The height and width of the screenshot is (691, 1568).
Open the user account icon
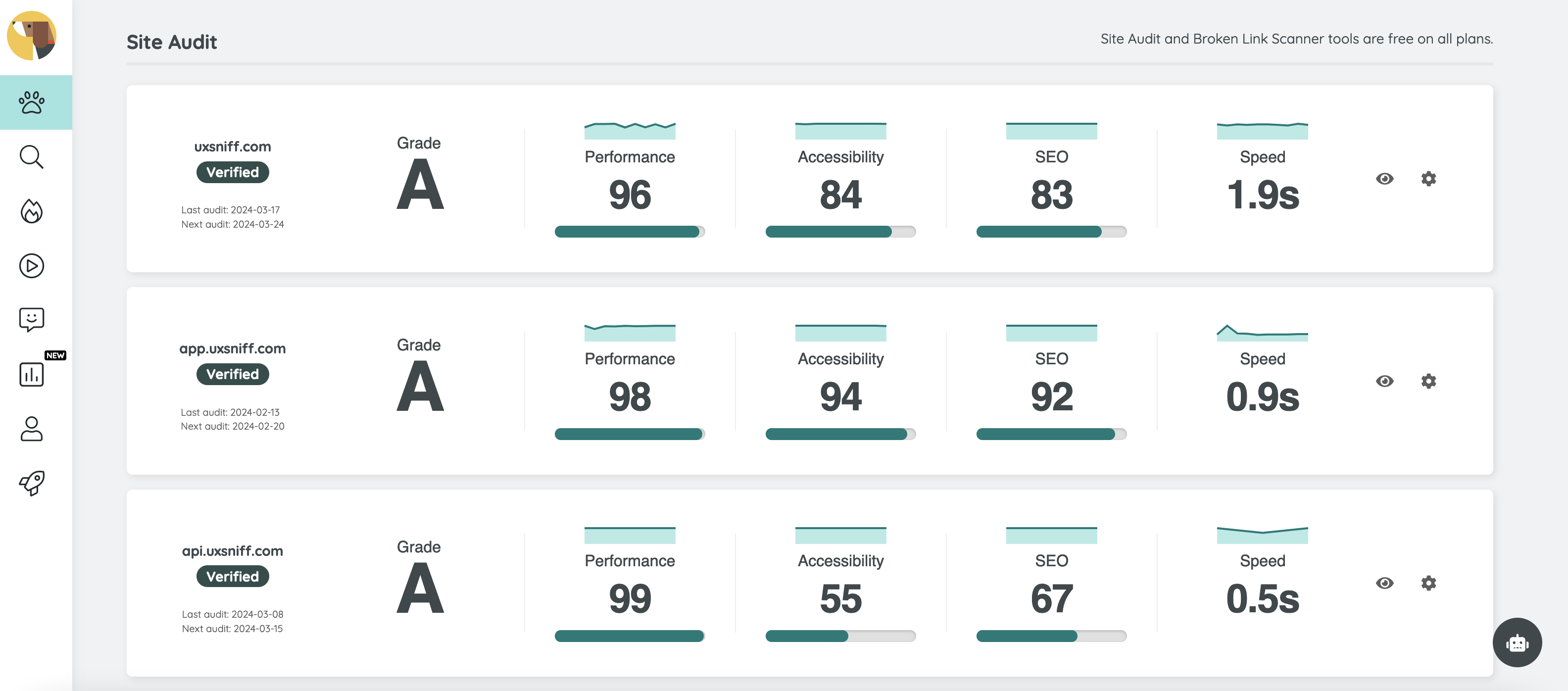click(x=32, y=429)
